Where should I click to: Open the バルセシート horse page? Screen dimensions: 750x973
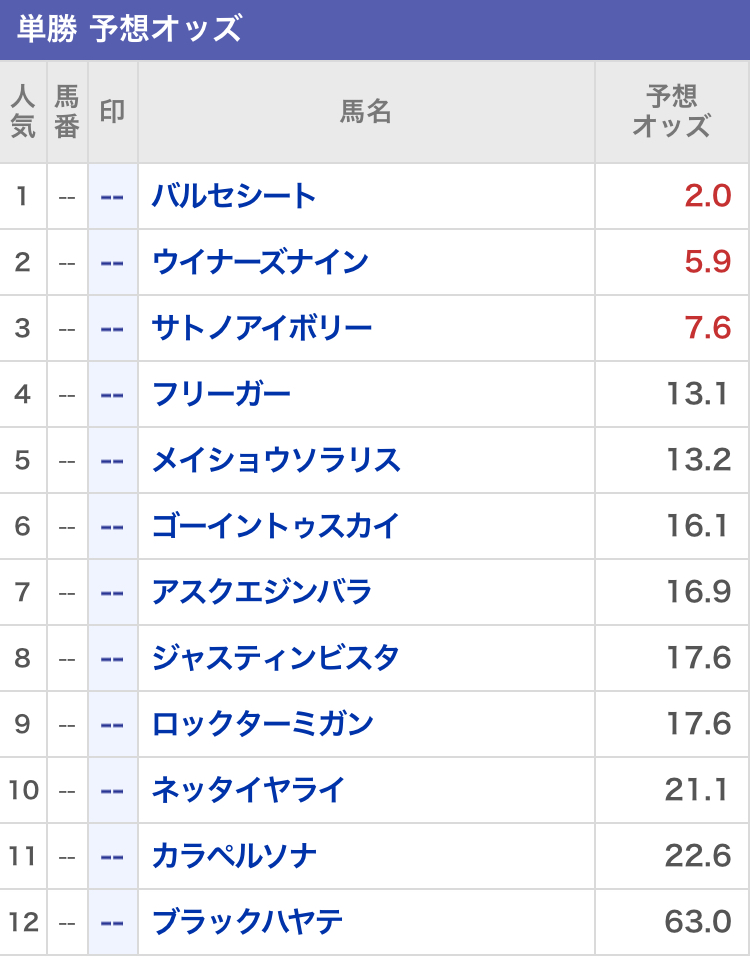234,196
